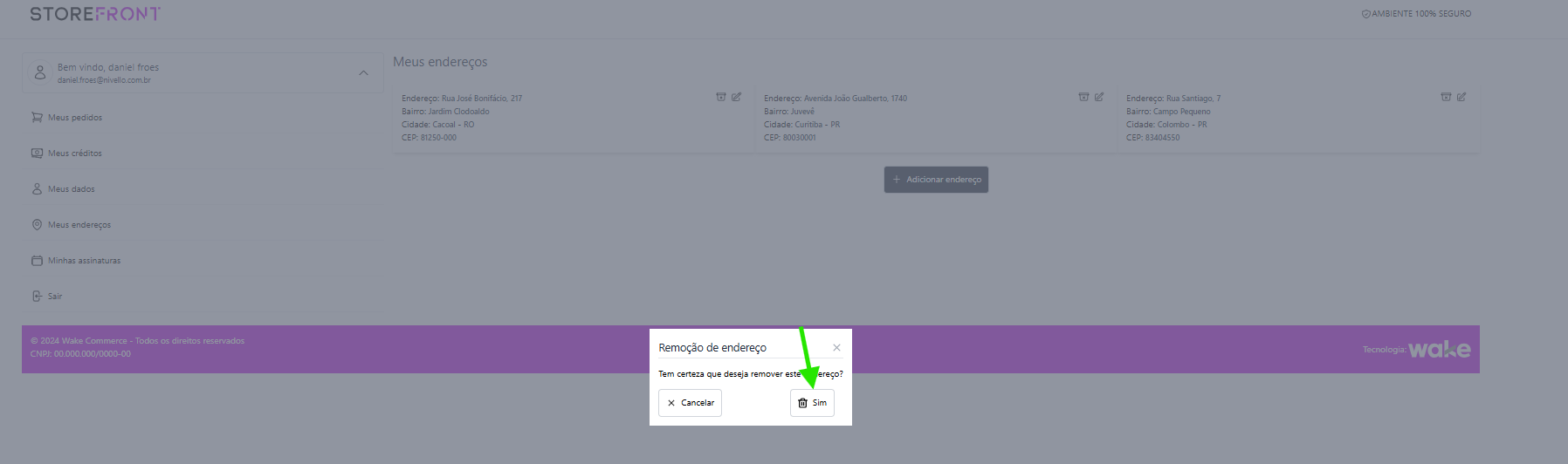Click the text Cidade: Colombo - PR
The height and width of the screenshot is (464, 1568).
point(1166,125)
